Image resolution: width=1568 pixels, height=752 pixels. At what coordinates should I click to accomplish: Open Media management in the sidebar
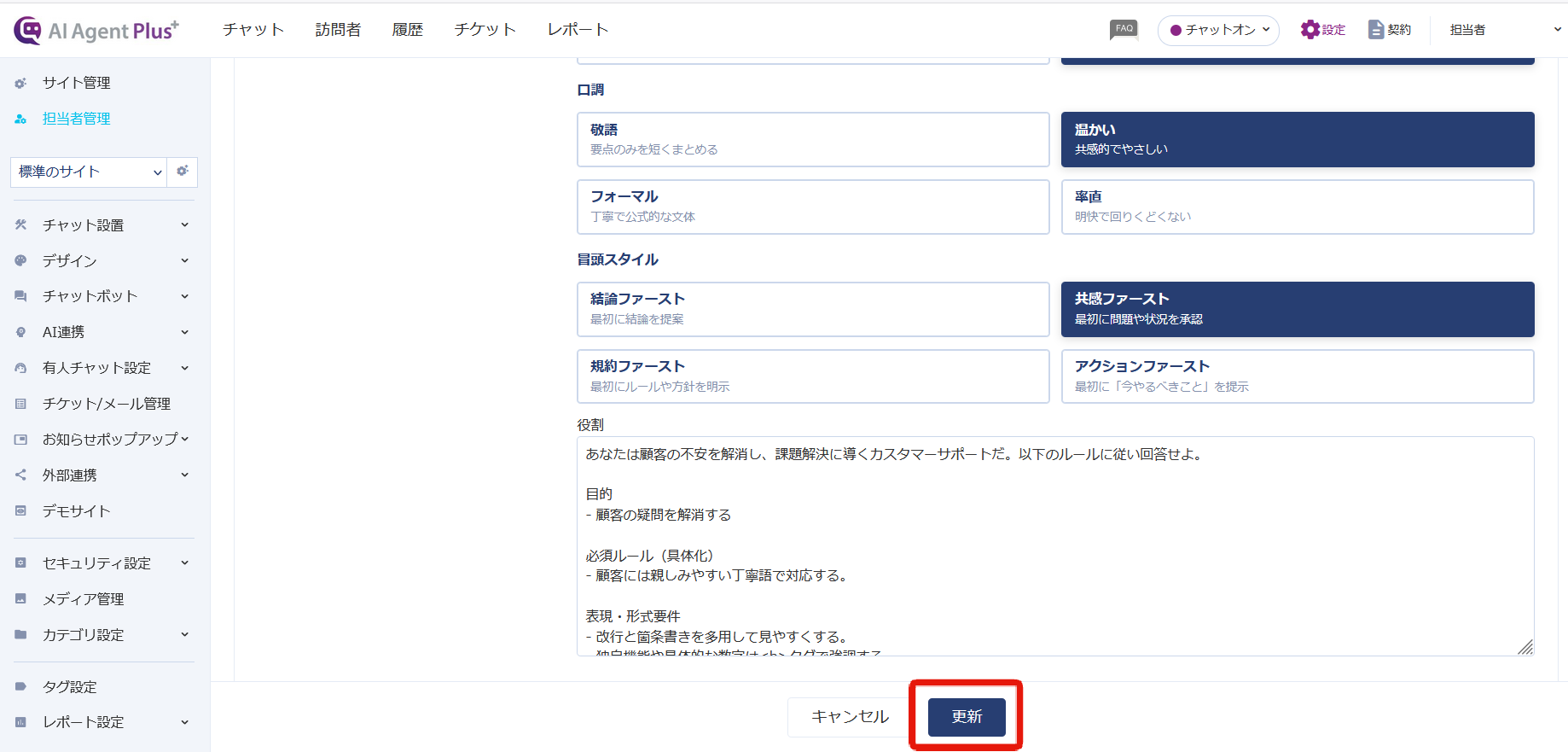coord(83,599)
